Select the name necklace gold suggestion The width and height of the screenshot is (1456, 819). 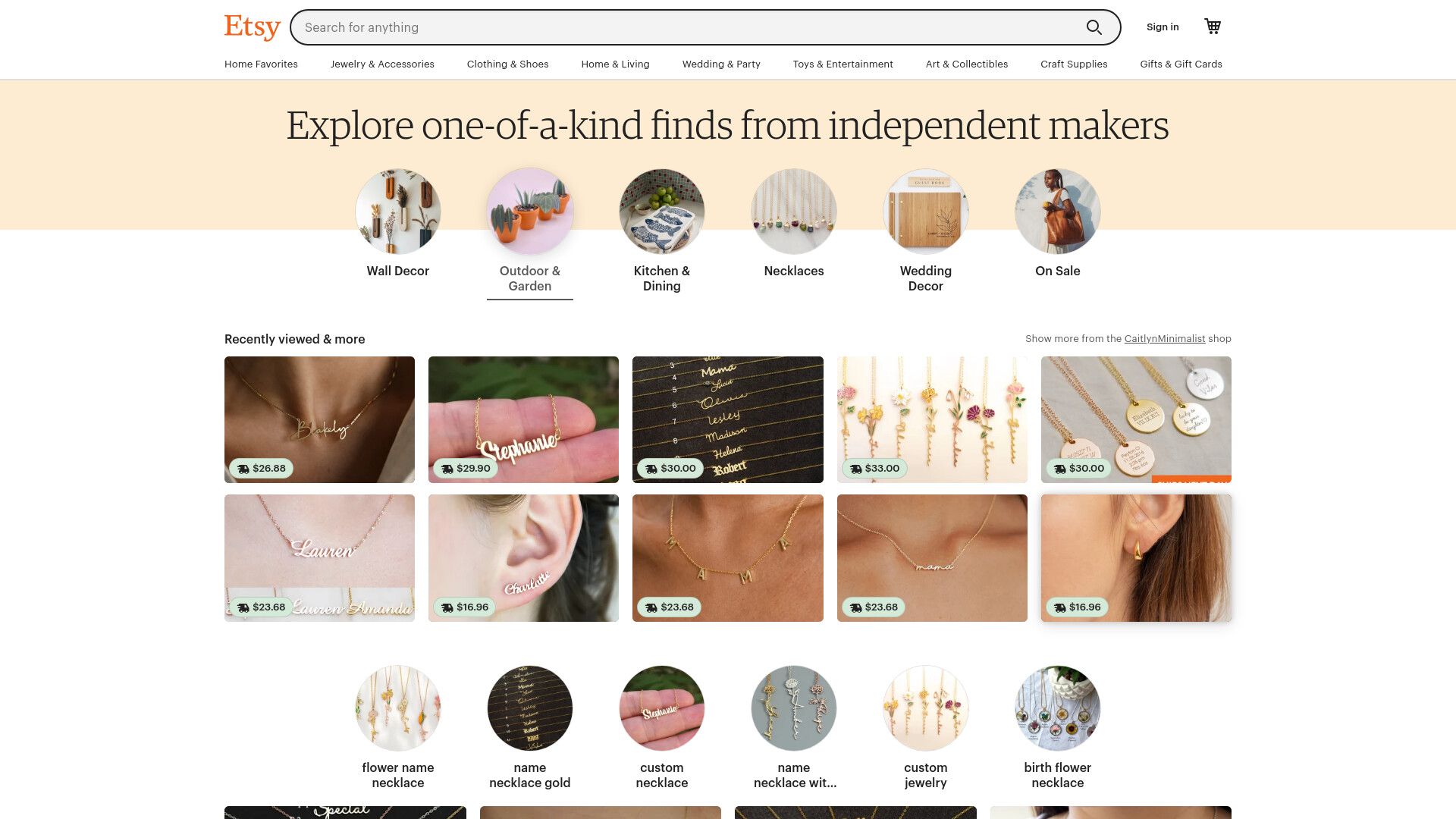[x=530, y=727]
